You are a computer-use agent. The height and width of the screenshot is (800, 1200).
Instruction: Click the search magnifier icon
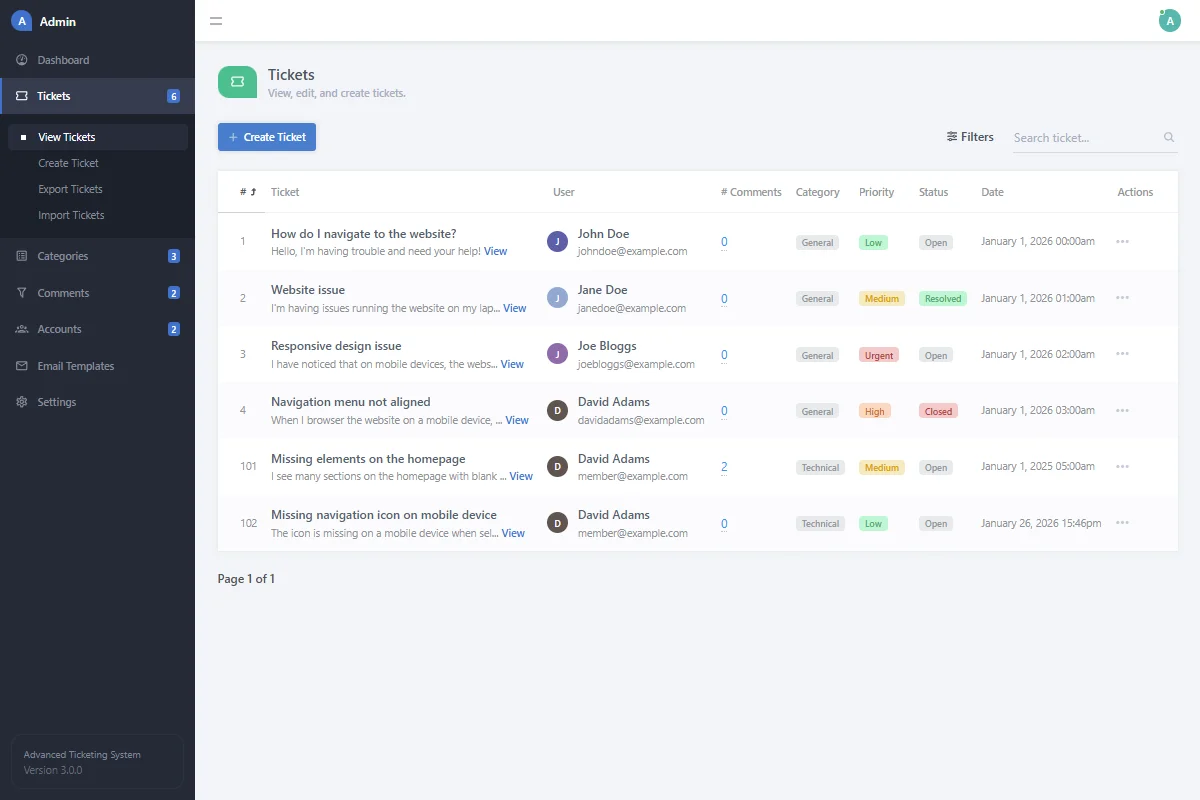pyautogui.click(x=1169, y=138)
